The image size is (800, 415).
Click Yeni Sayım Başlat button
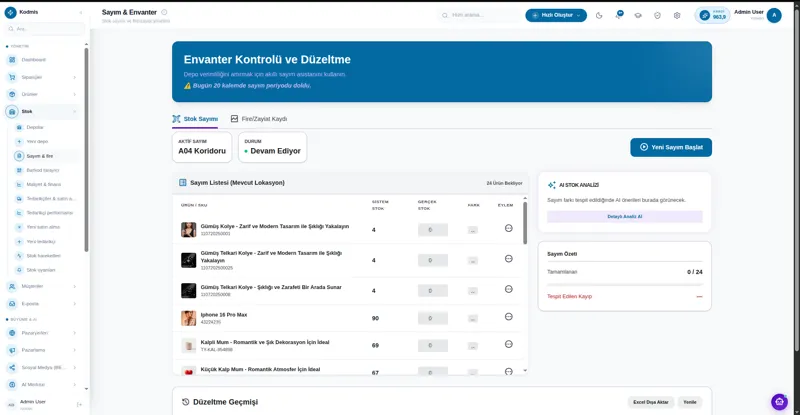(671, 148)
